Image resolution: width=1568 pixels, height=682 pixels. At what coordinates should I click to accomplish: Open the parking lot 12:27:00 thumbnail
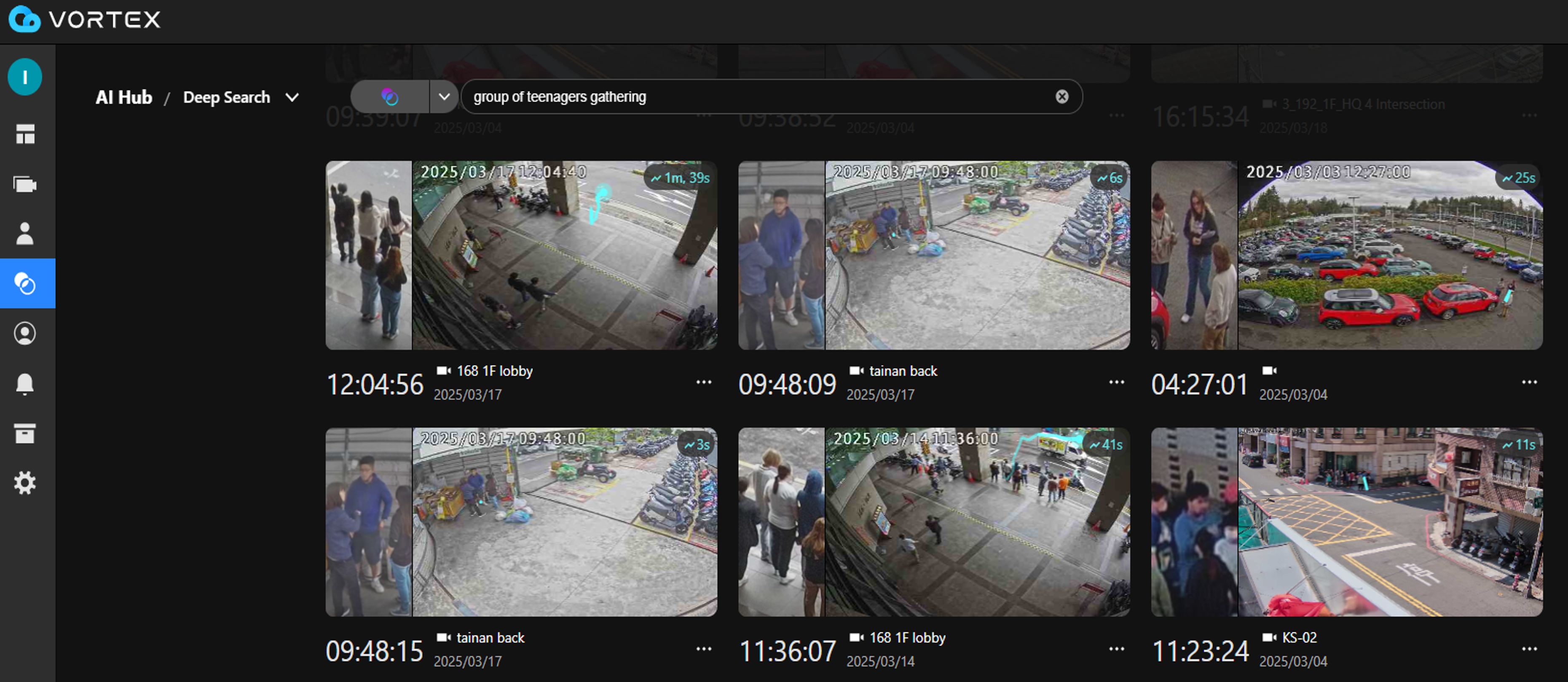(x=1346, y=256)
